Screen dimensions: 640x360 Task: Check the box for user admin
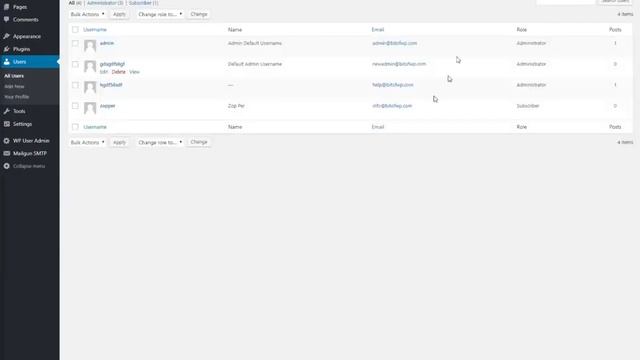75,43
